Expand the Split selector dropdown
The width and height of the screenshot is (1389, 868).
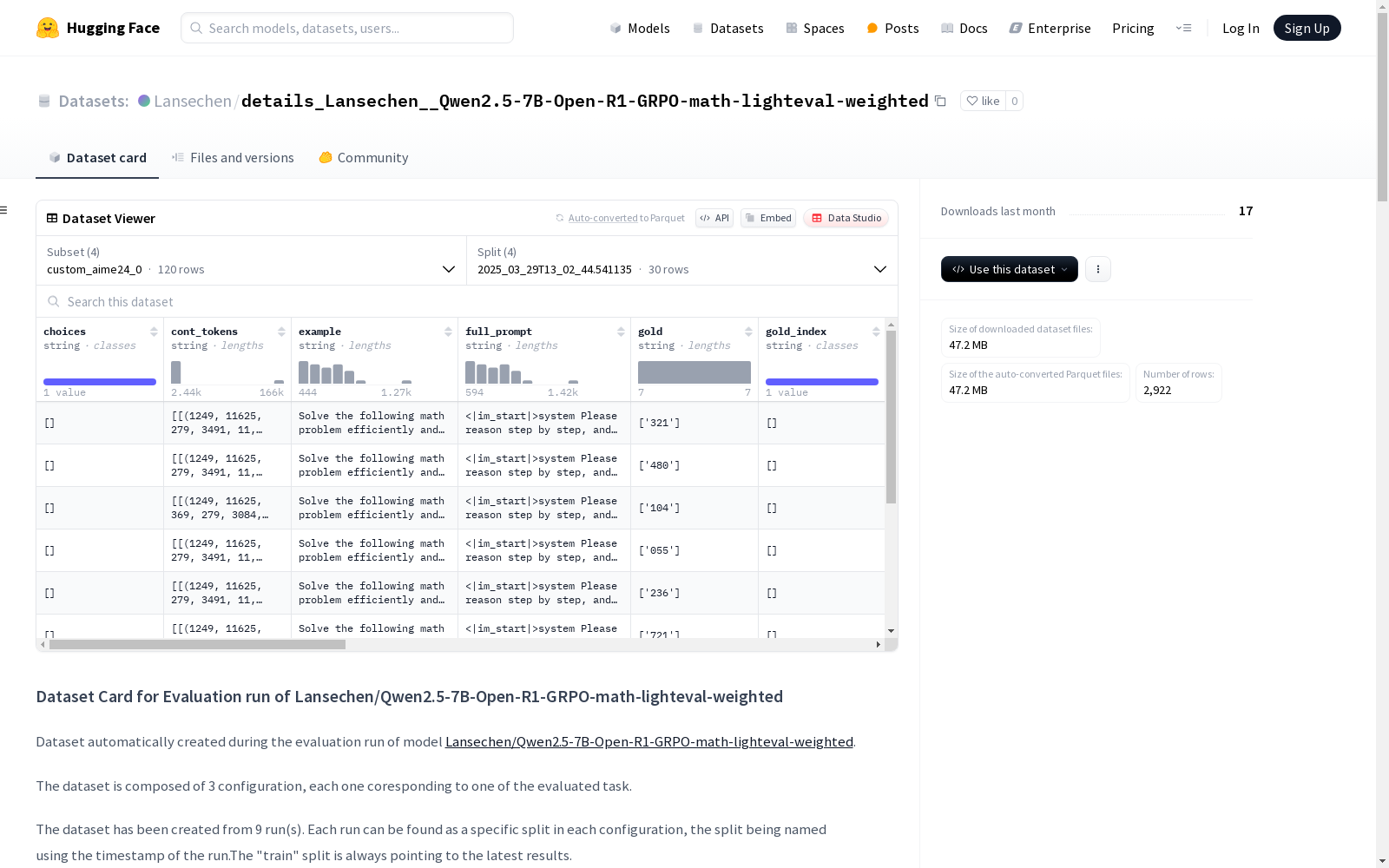tap(682, 260)
